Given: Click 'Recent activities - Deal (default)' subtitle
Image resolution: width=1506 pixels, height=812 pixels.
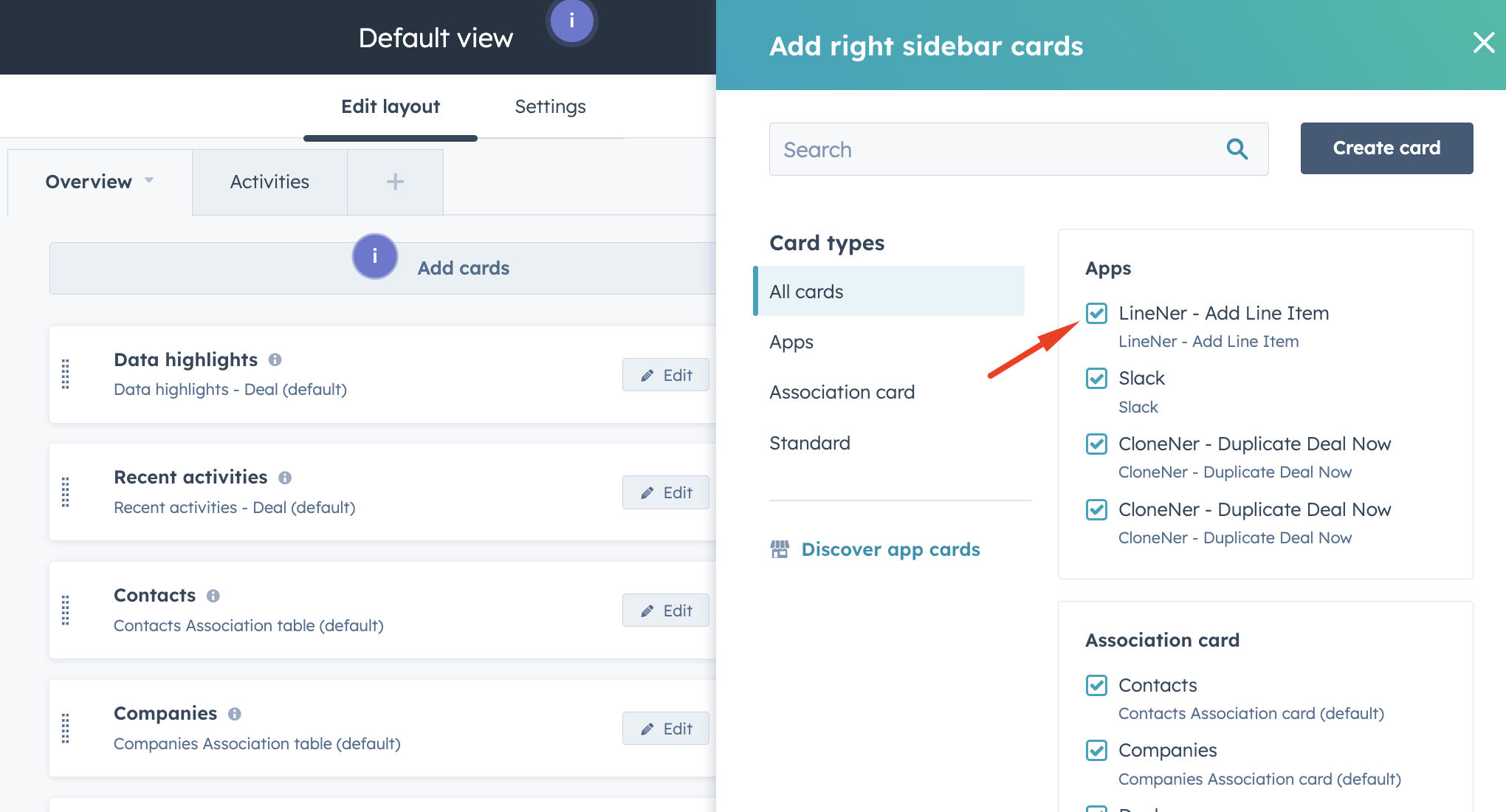Looking at the screenshot, I should coord(235,507).
